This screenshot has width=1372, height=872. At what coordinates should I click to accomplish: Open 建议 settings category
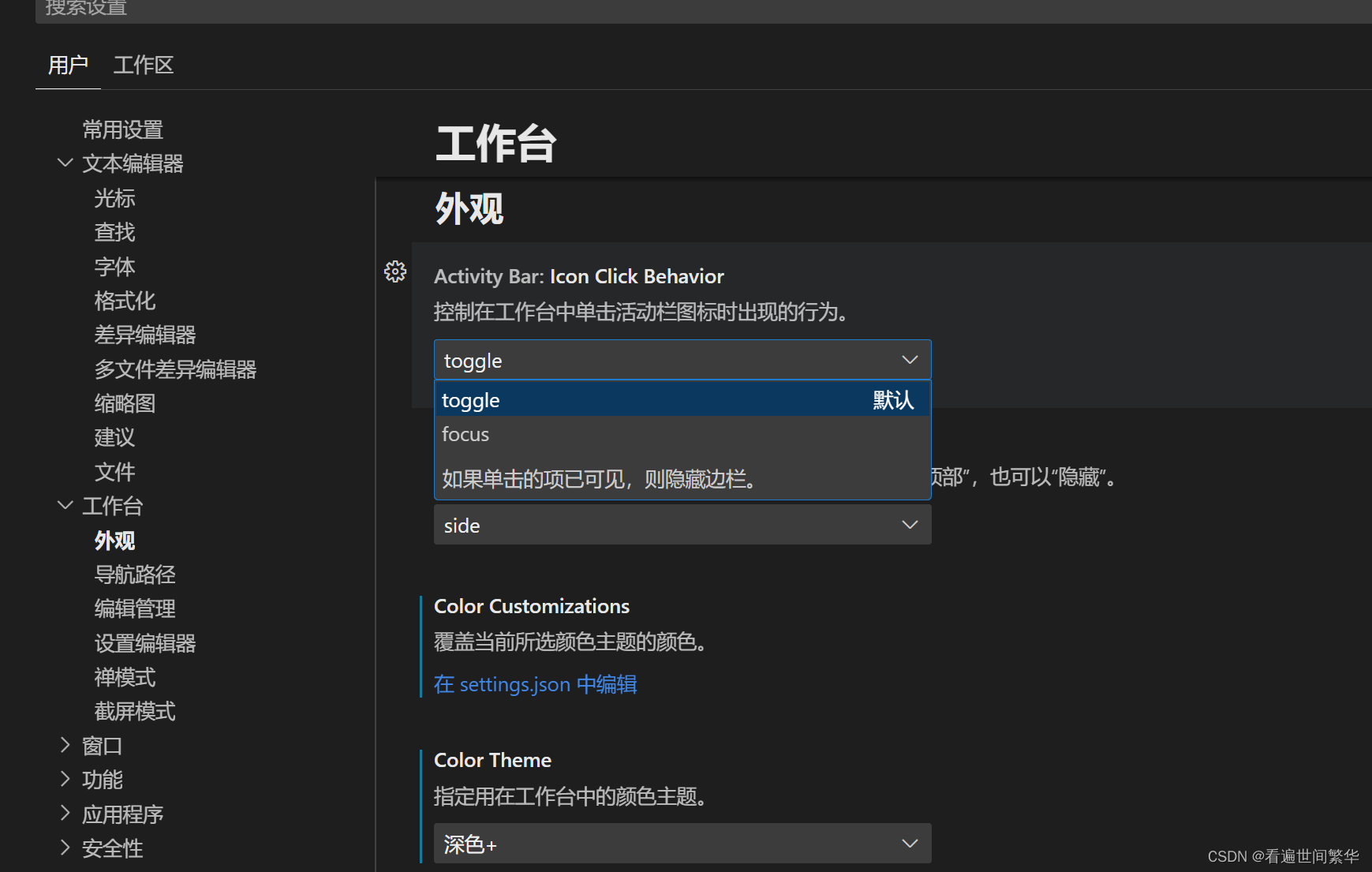tap(115, 437)
